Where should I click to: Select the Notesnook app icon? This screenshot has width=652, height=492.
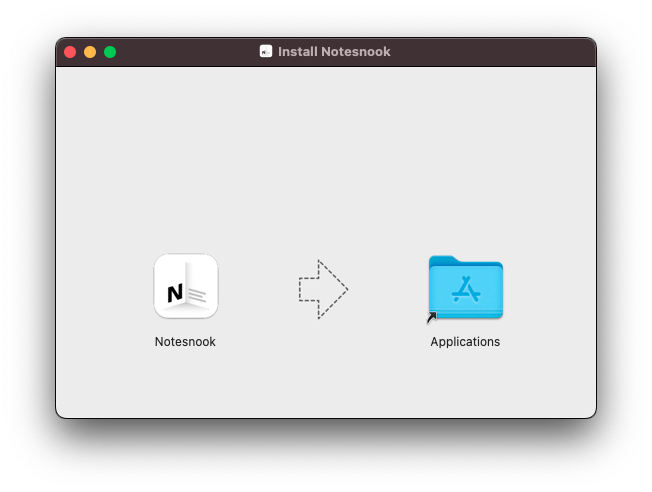[x=185, y=286]
